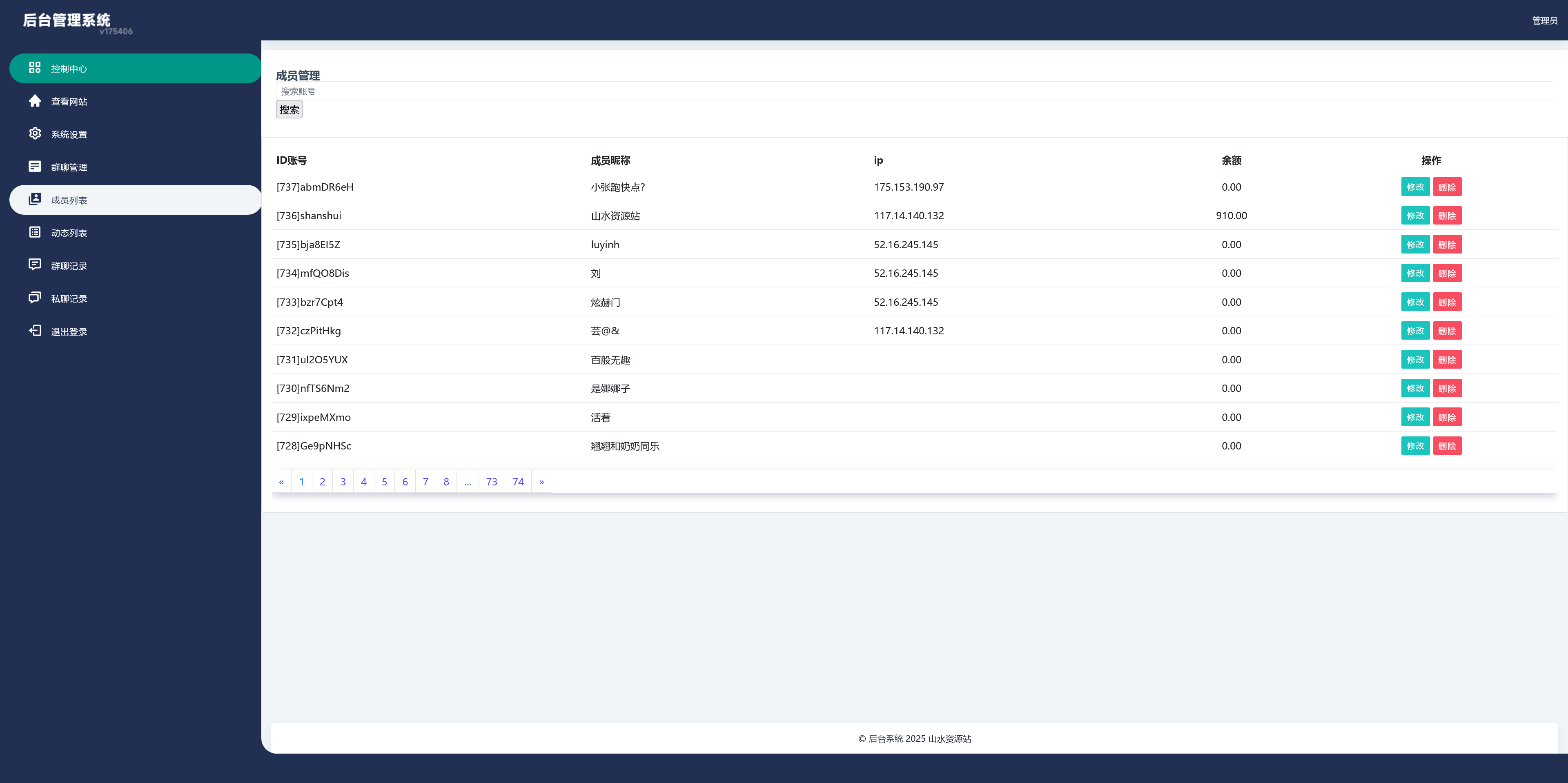This screenshot has height=783, width=1568.
Task: Jump to last page 74
Action: coord(518,482)
